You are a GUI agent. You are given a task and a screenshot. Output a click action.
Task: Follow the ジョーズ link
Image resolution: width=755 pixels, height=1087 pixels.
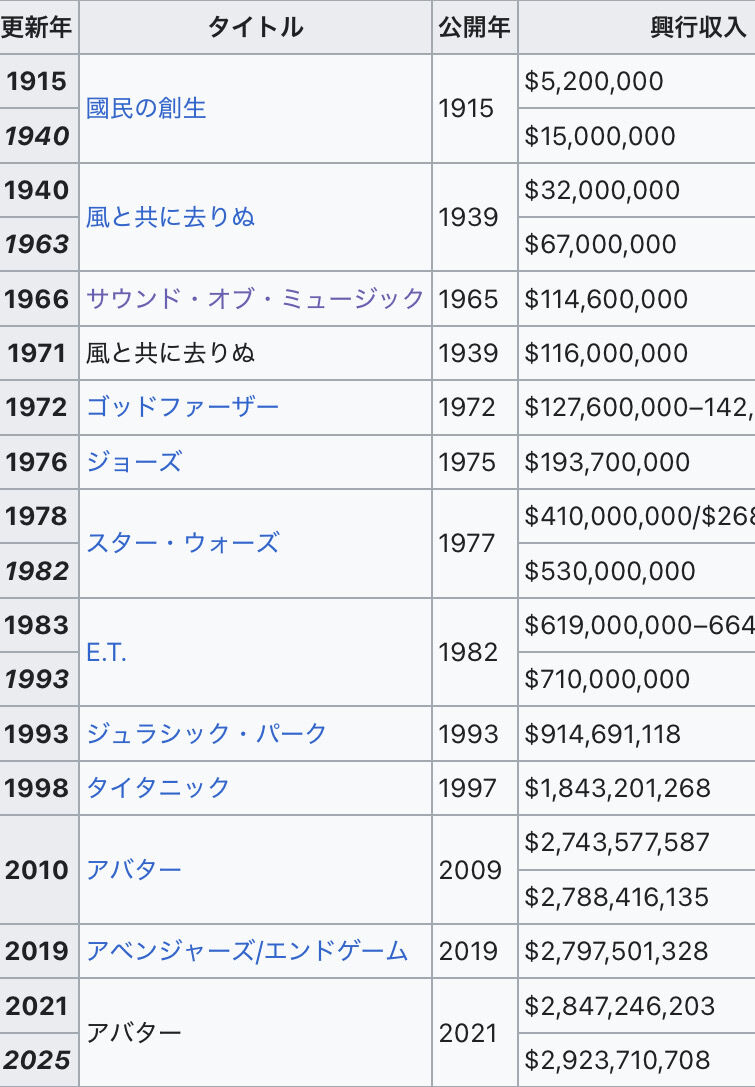pos(134,462)
